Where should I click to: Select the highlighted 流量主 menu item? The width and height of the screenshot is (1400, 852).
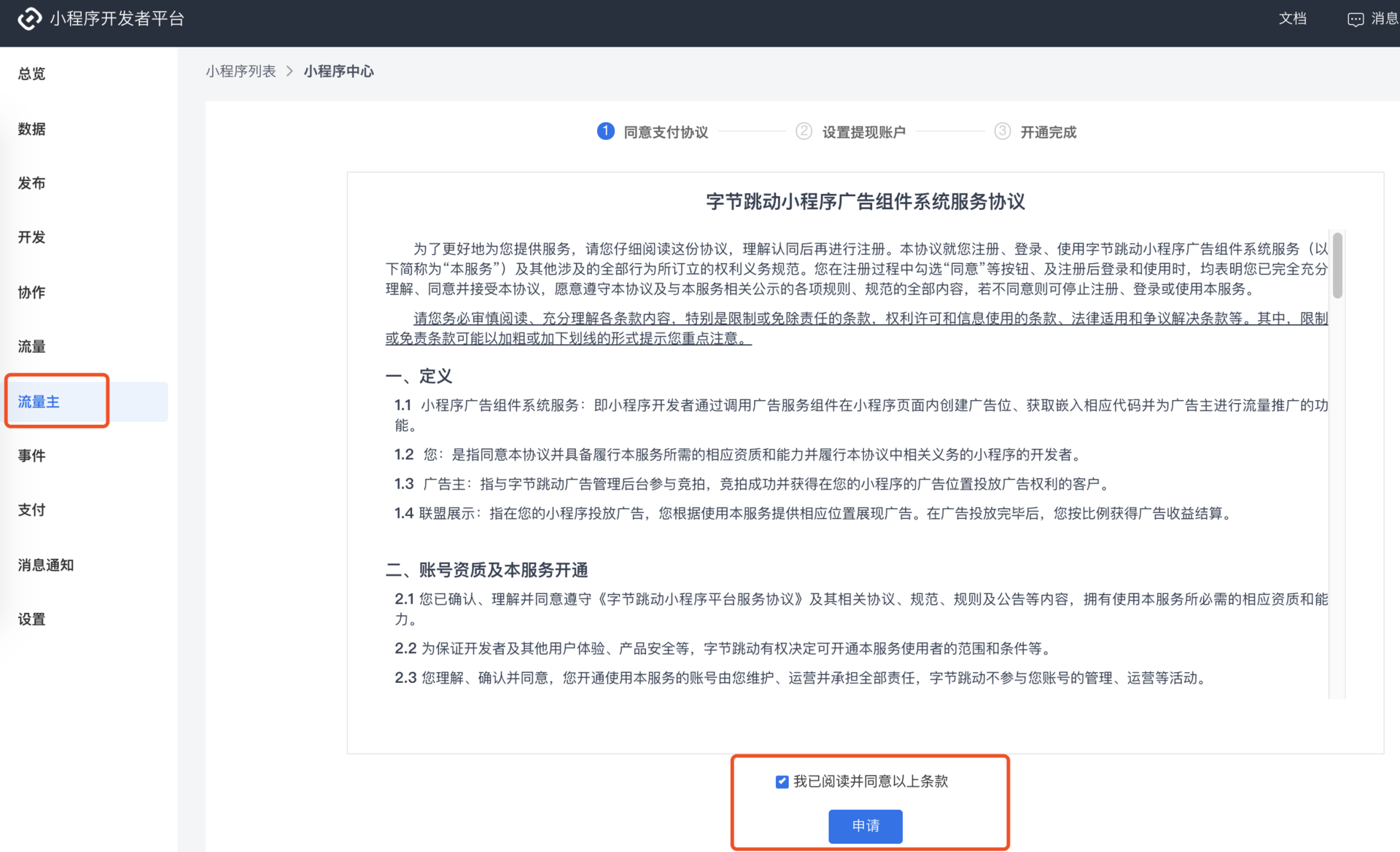38,402
